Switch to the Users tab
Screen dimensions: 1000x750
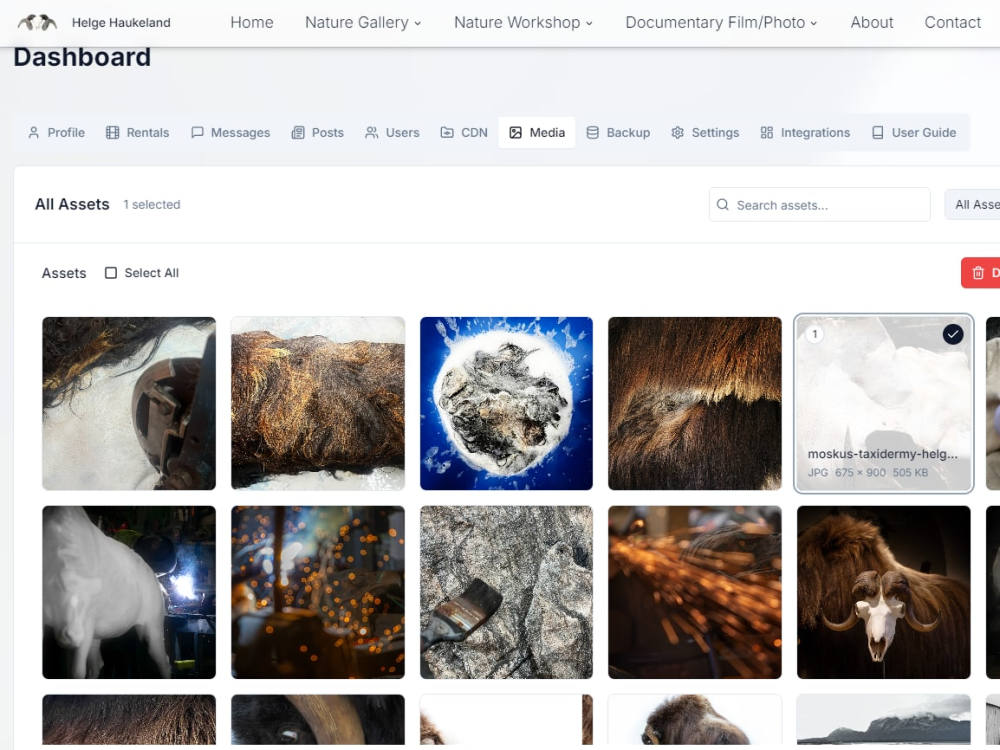(392, 133)
